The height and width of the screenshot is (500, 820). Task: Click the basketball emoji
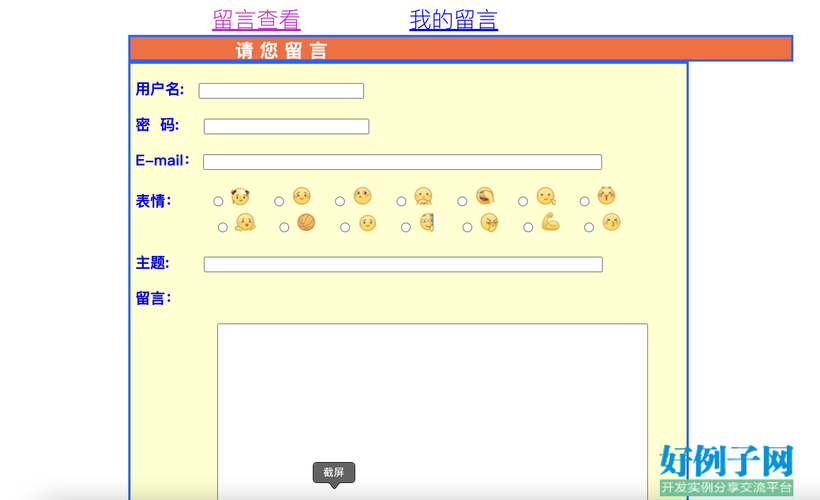point(306,223)
